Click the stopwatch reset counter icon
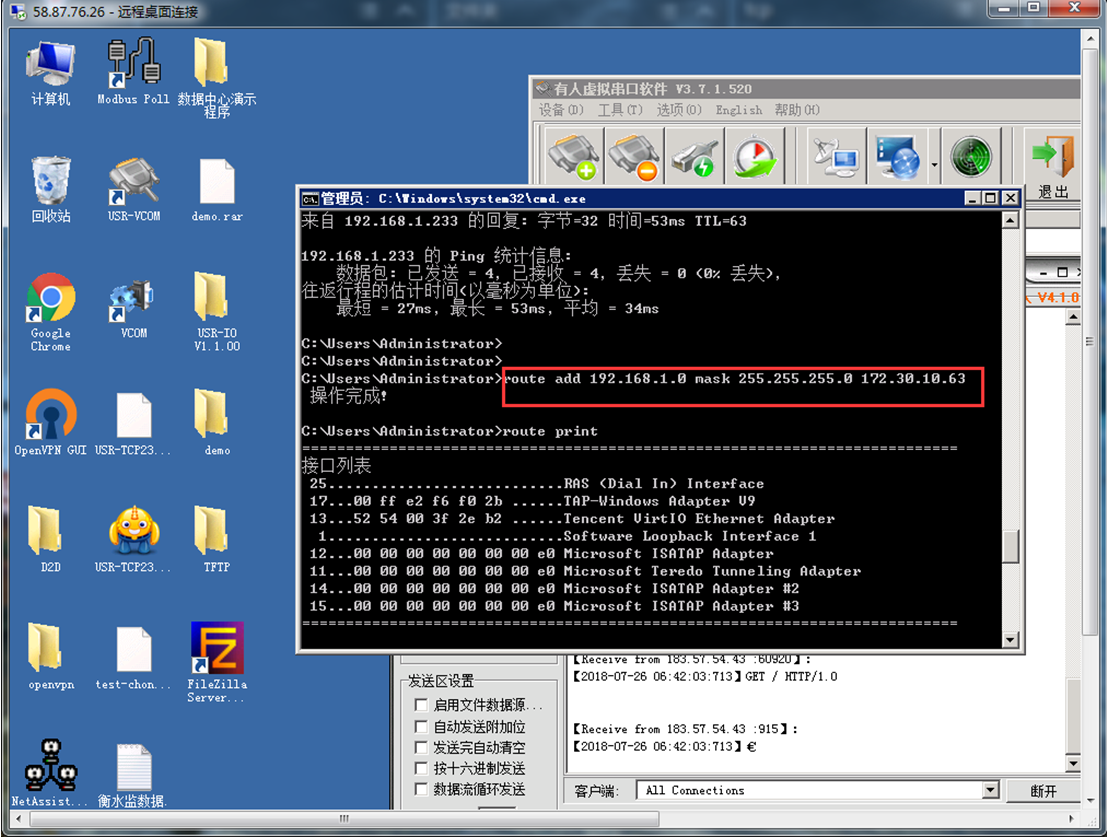This screenshot has height=837, width=1107. click(754, 157)
